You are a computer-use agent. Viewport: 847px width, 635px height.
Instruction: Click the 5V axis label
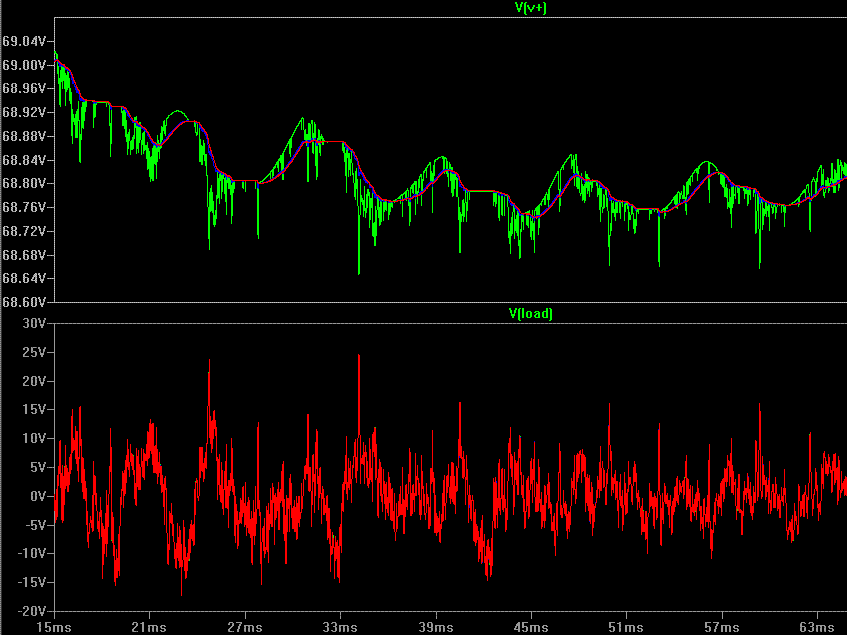pos(38,467)
